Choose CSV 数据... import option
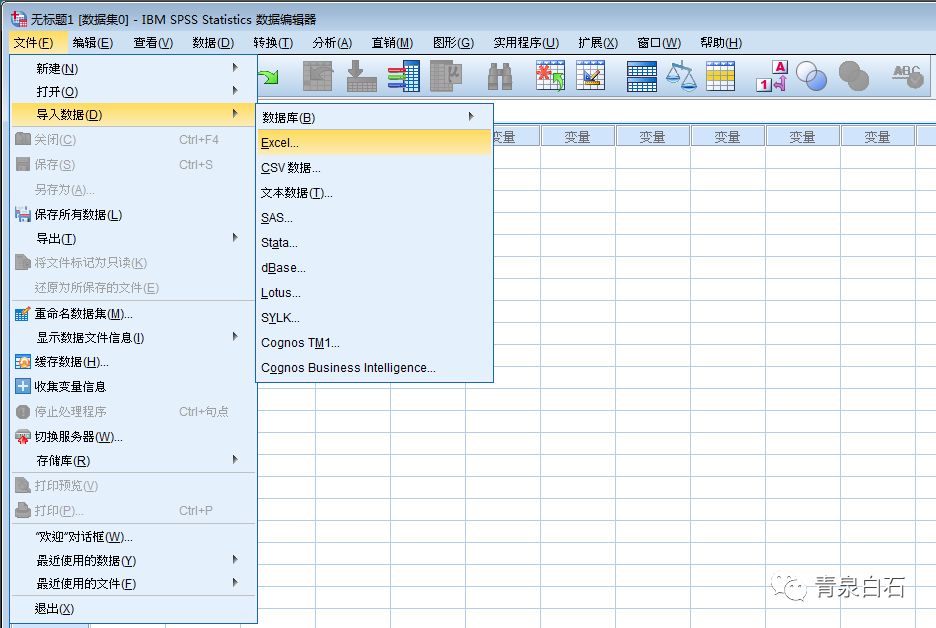Image resolution: width=936 pixels, height=628 pixels. pyautogui.click(x=374, y=168)
